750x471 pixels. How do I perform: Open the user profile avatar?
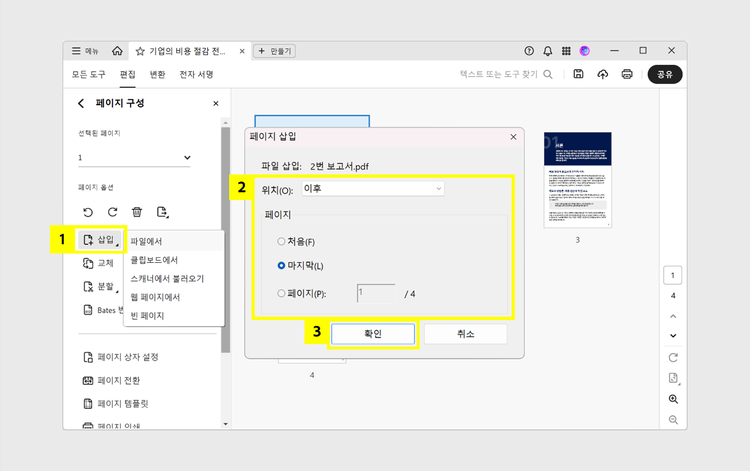[585, 51]
